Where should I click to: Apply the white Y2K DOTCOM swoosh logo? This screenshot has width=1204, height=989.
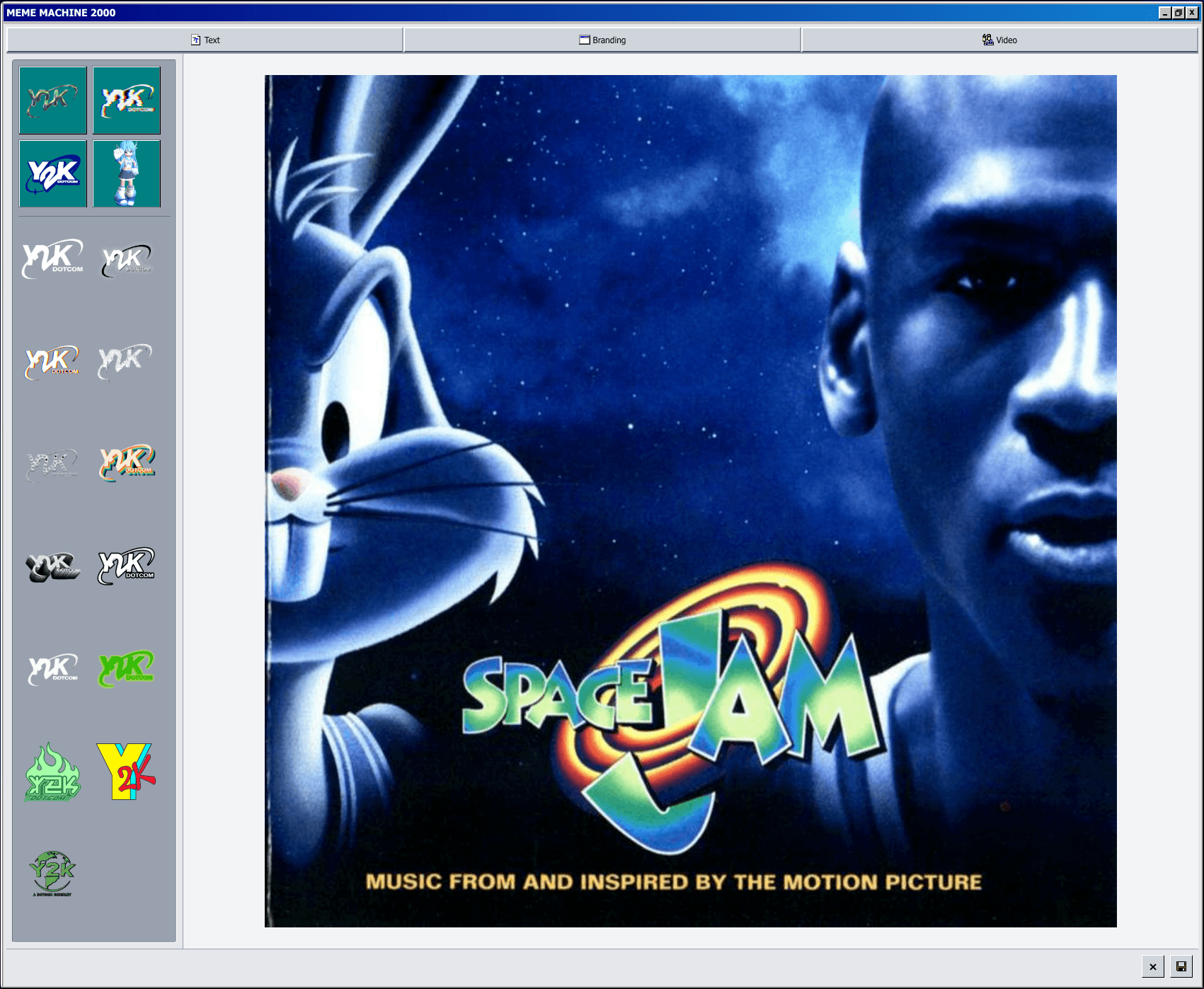[52, 260]
